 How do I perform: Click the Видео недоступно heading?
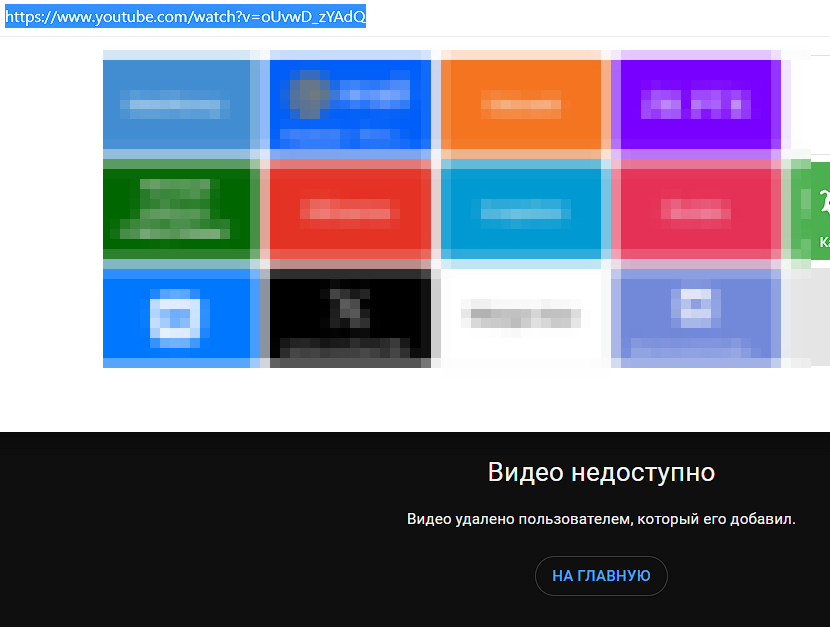pos(600,471)
